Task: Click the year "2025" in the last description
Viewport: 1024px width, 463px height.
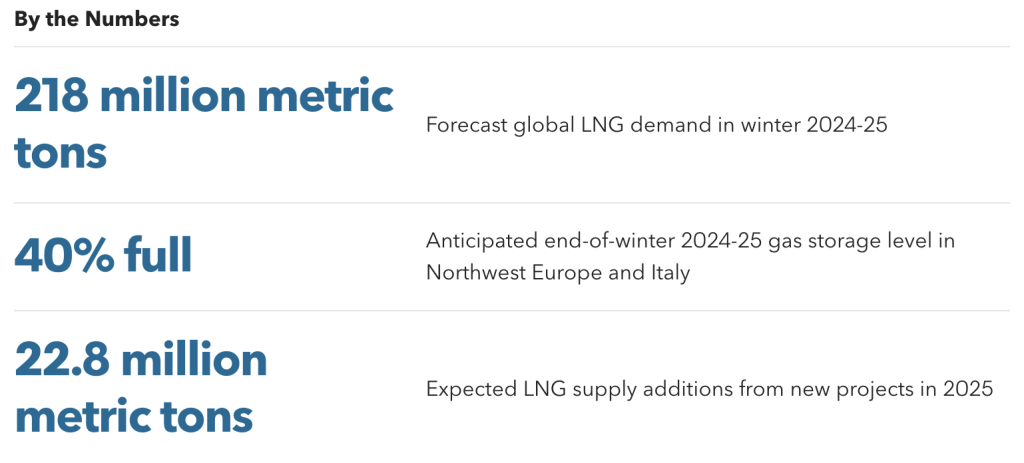Action: [x=967, y=389]
